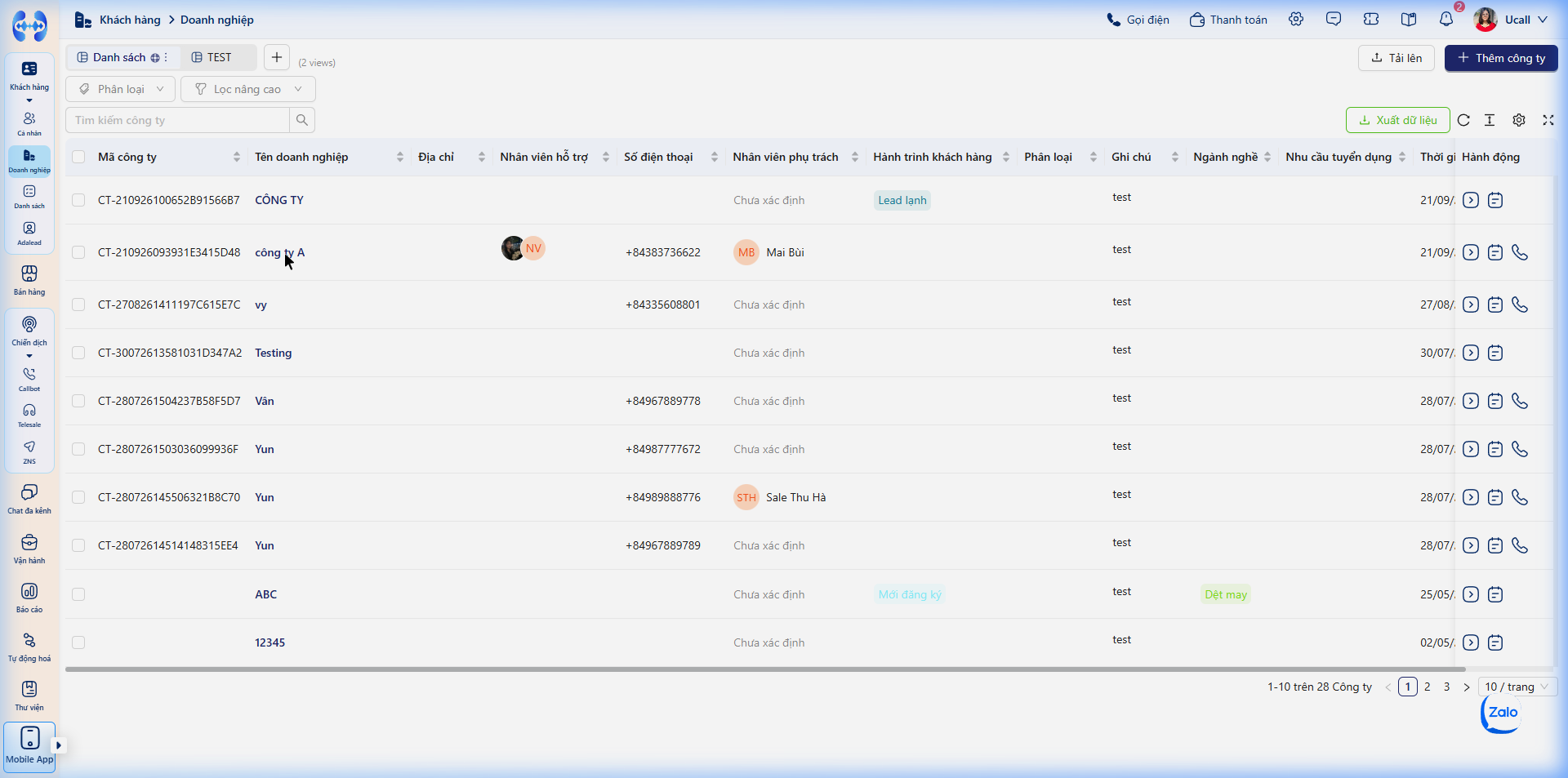1568x778 pixels.
Task: Check the công ty A row checkbox
Action: (x=78, y=252)
